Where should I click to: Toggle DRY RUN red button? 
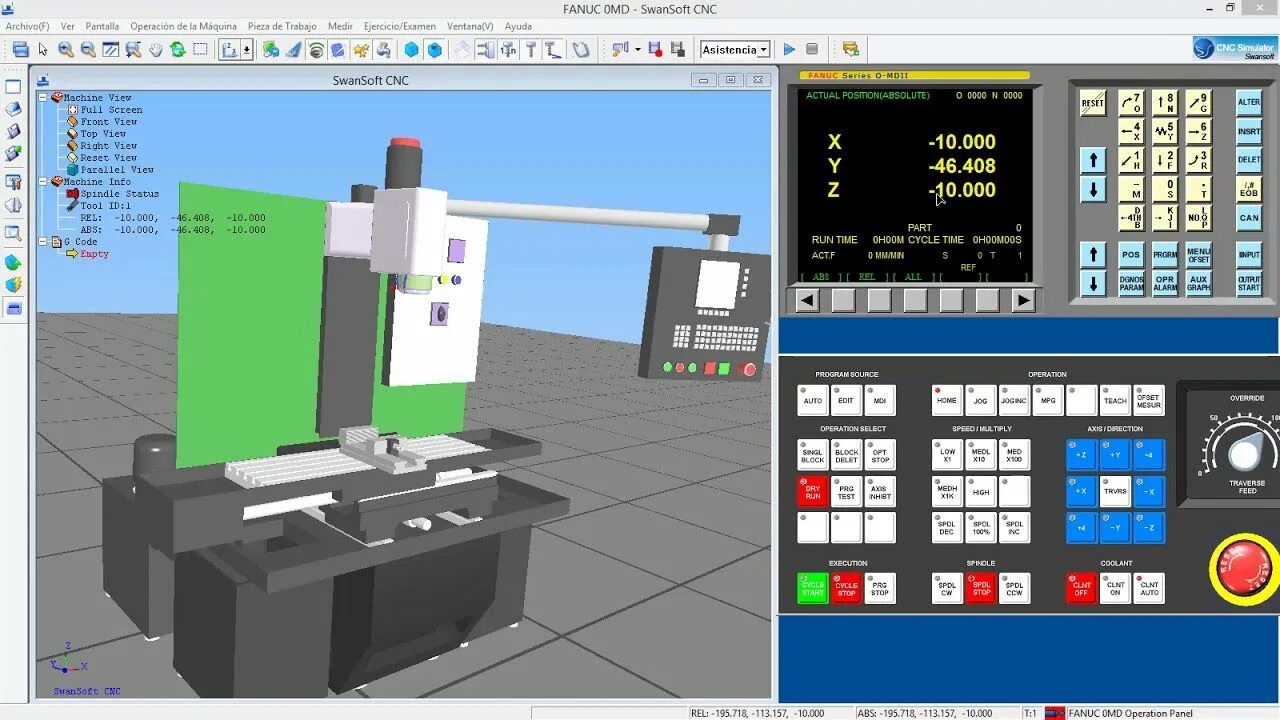coord(812,491)
